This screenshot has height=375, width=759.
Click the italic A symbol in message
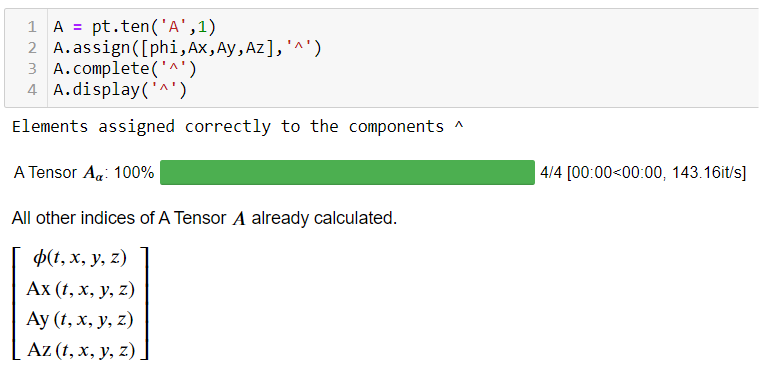pos(239,220)
